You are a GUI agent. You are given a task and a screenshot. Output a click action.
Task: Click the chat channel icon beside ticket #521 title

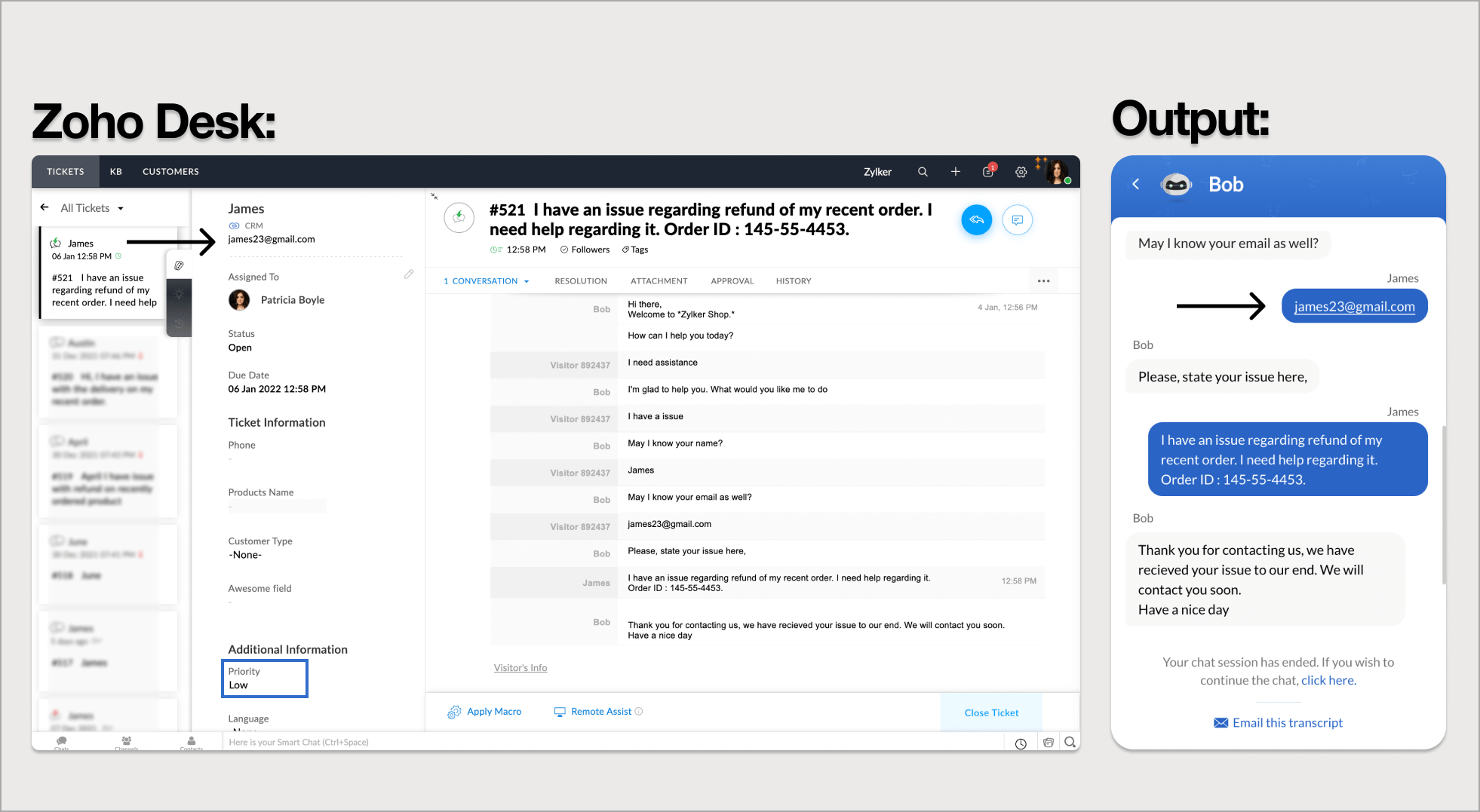[x=459, y=219]
